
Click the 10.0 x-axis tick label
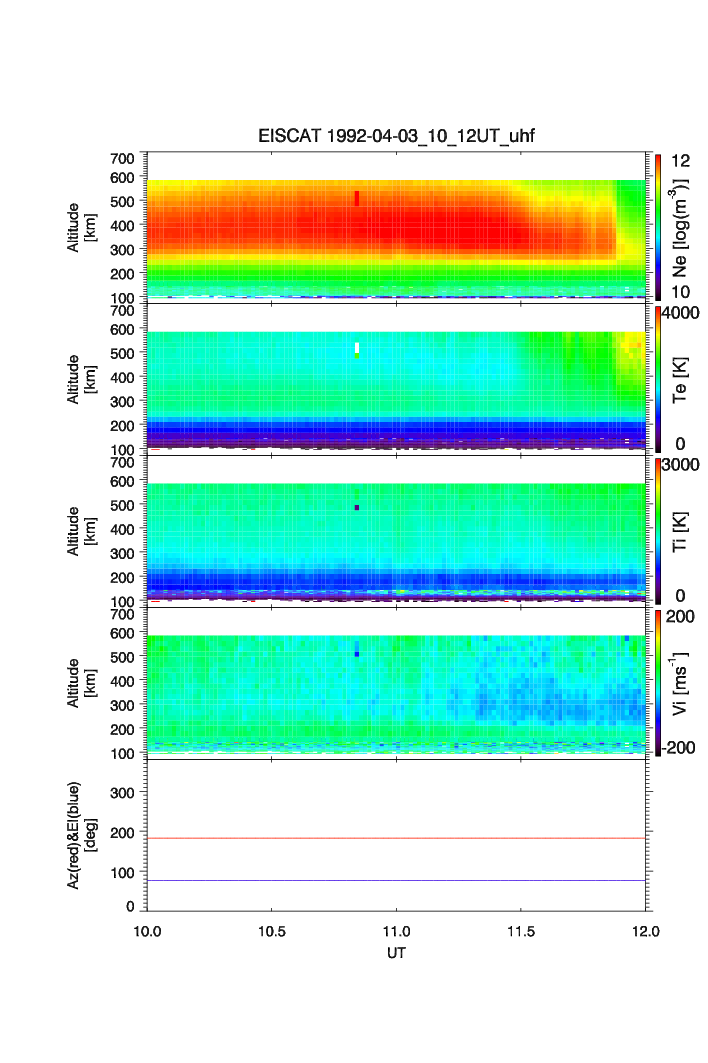click(147, 931)
